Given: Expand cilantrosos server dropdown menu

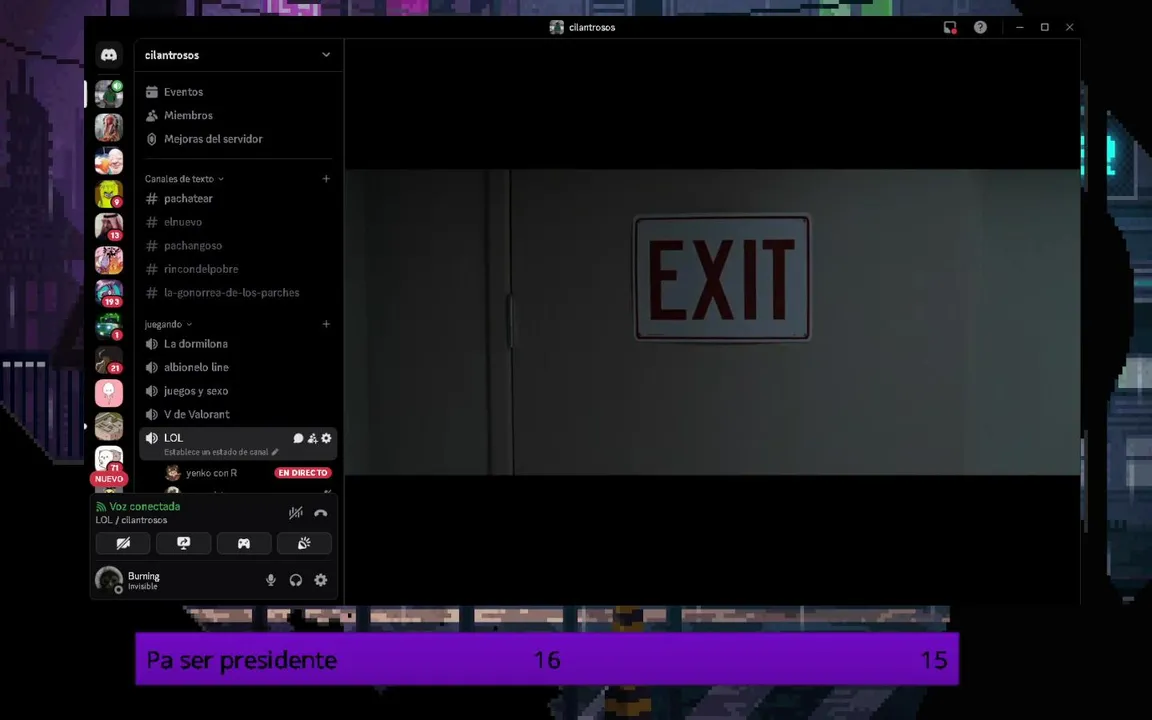Looking at the screenshot, I should pos(325,55).
